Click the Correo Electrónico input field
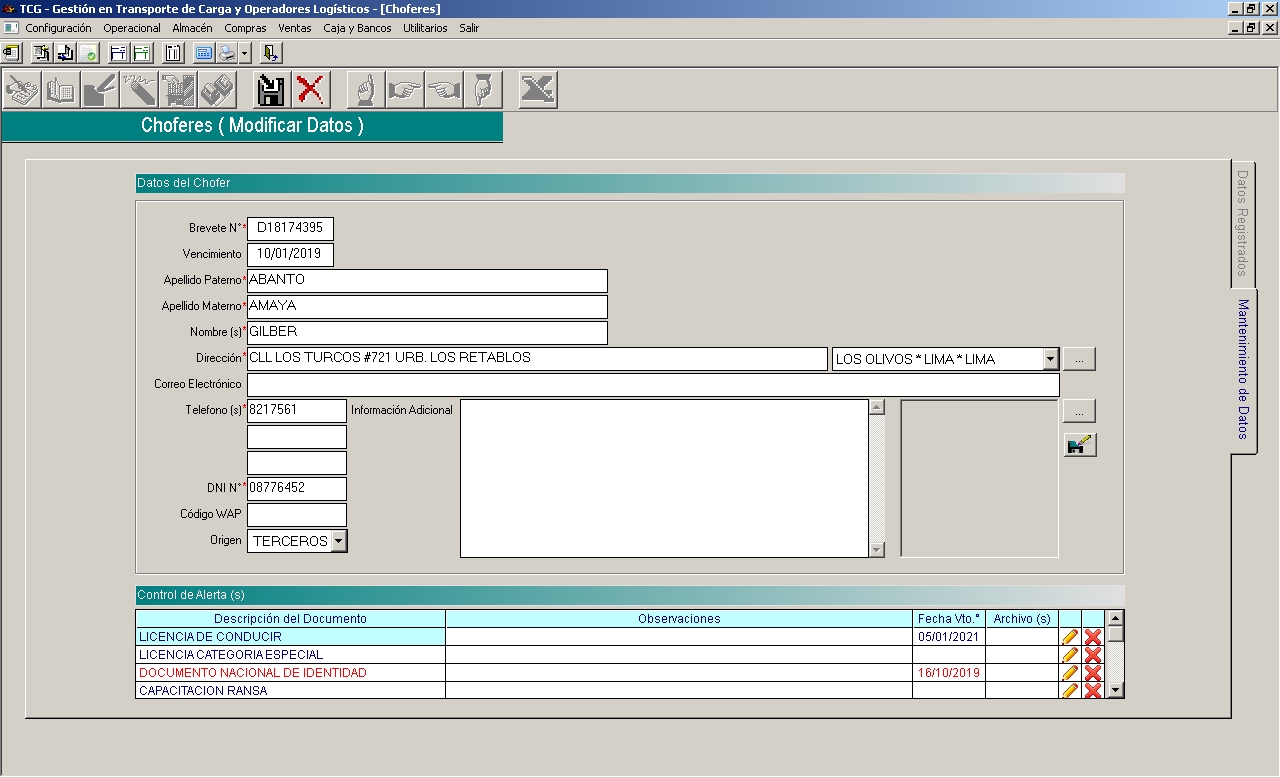1280x778 pixels. [x=652, y=385]
